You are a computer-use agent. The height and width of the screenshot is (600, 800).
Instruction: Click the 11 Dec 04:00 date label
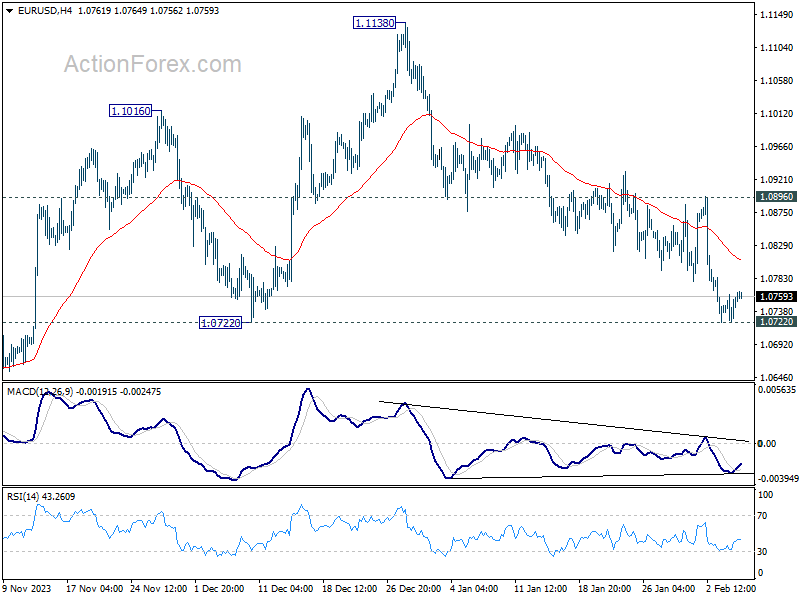285,588
